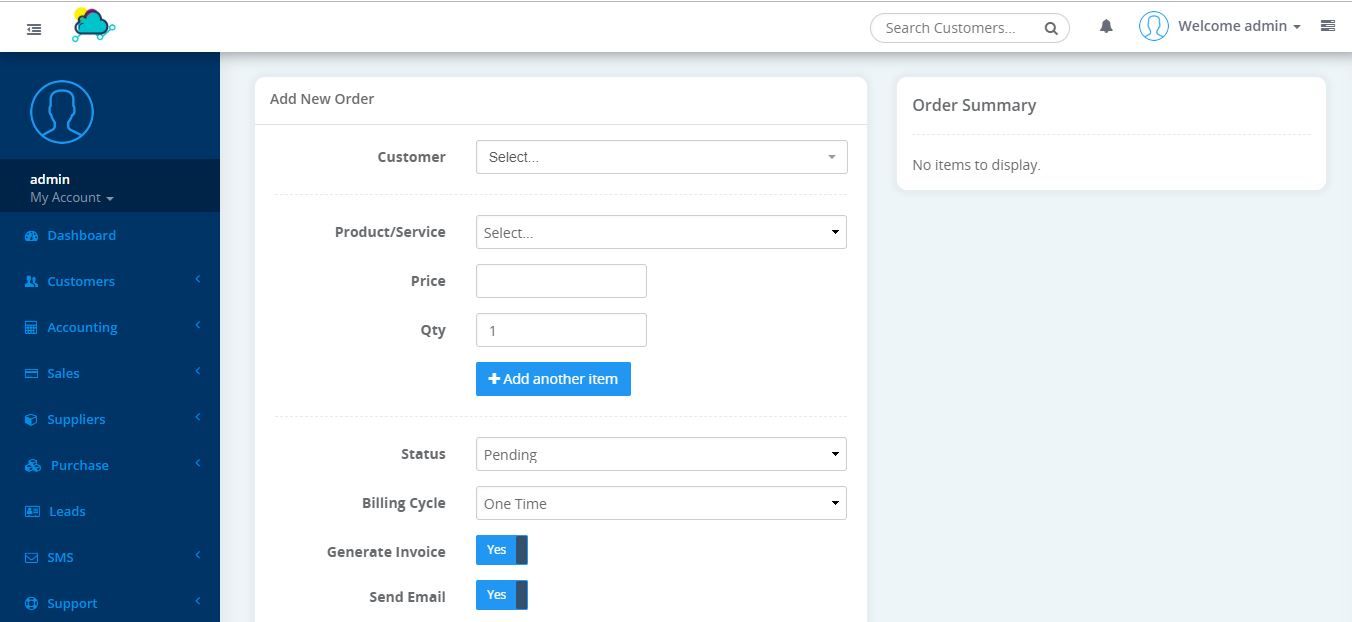Click the Leads ID card icon
The height and width of the screenshot is (622, 1352).
pos(32,512)
